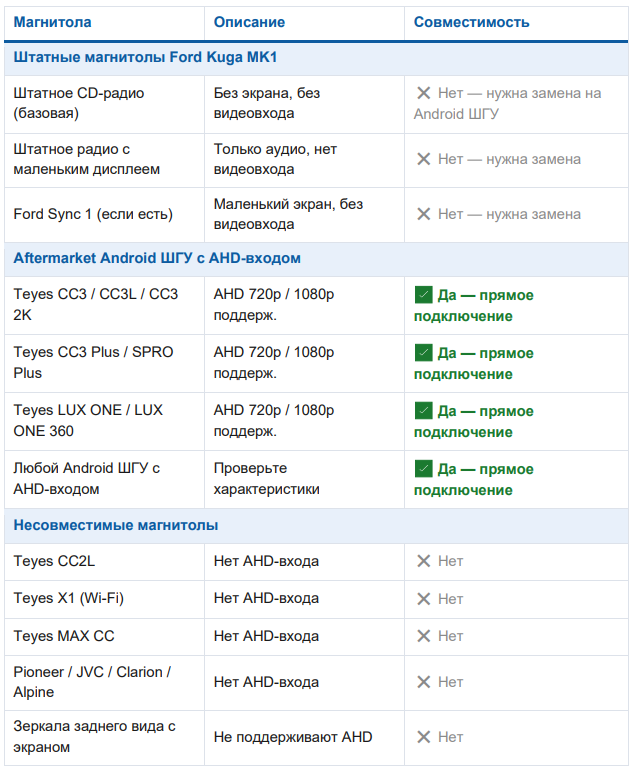Click the Штатное радио с маленьким дисплеем cell
Viewport: 635px width, 771px height.
point(104,160)
